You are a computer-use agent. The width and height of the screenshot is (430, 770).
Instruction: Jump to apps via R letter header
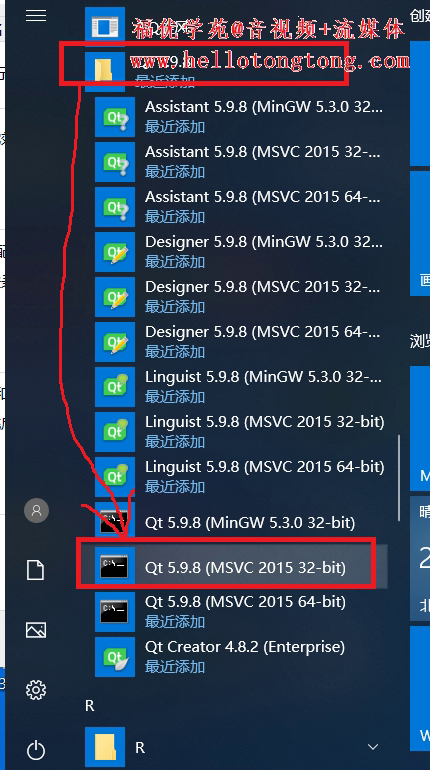pos(89,706)
